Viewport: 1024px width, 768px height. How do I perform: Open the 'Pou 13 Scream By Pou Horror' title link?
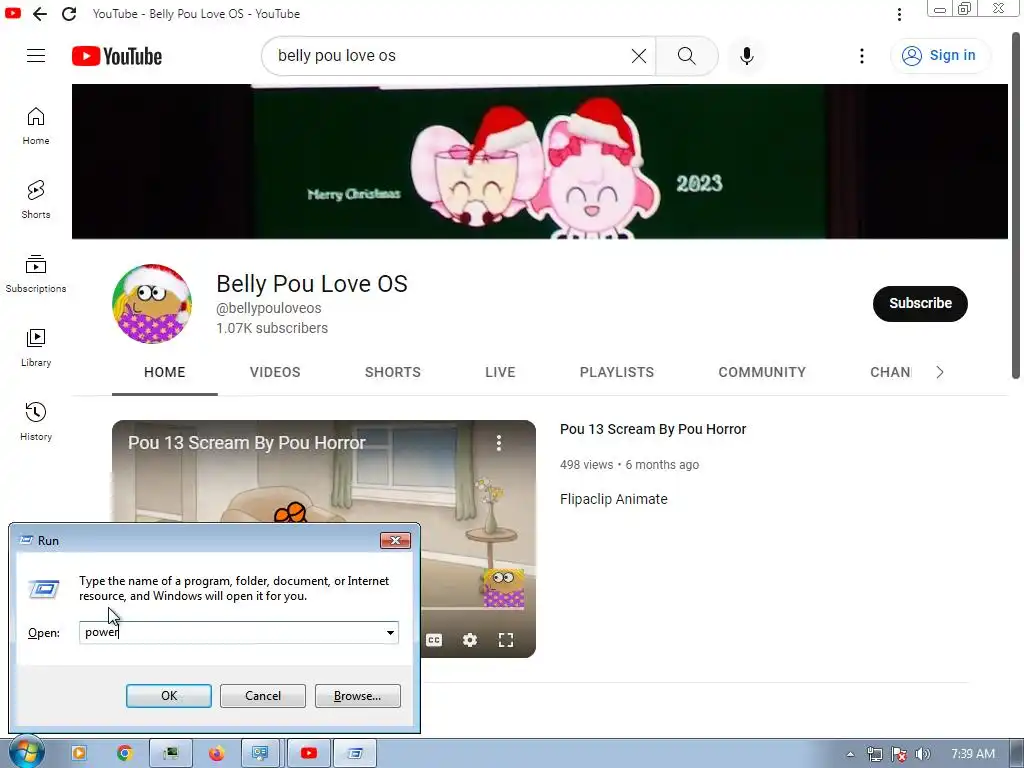[x=653, y=429]
